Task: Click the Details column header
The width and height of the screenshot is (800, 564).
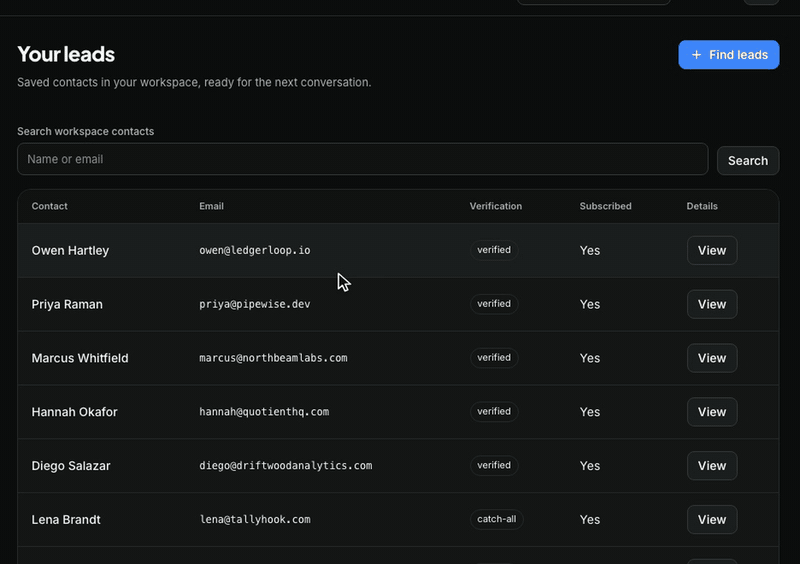Action: click(x=702, y=206)
